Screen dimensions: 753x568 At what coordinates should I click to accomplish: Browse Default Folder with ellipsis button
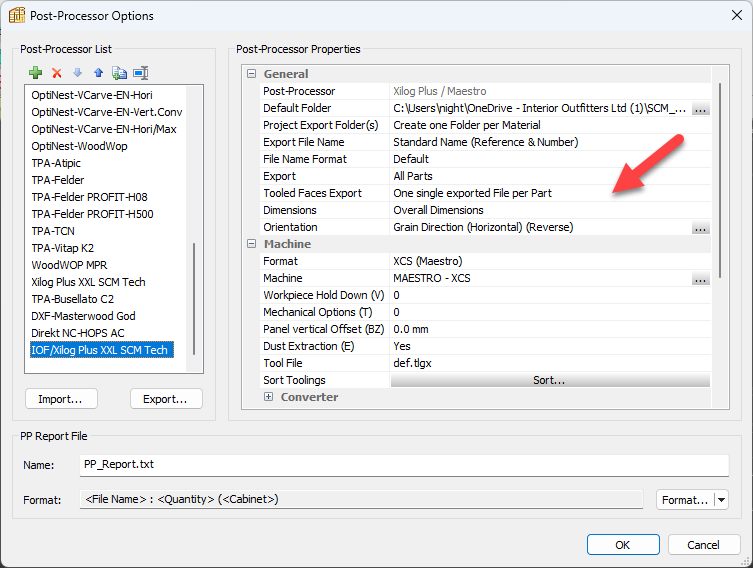(700, 109)
